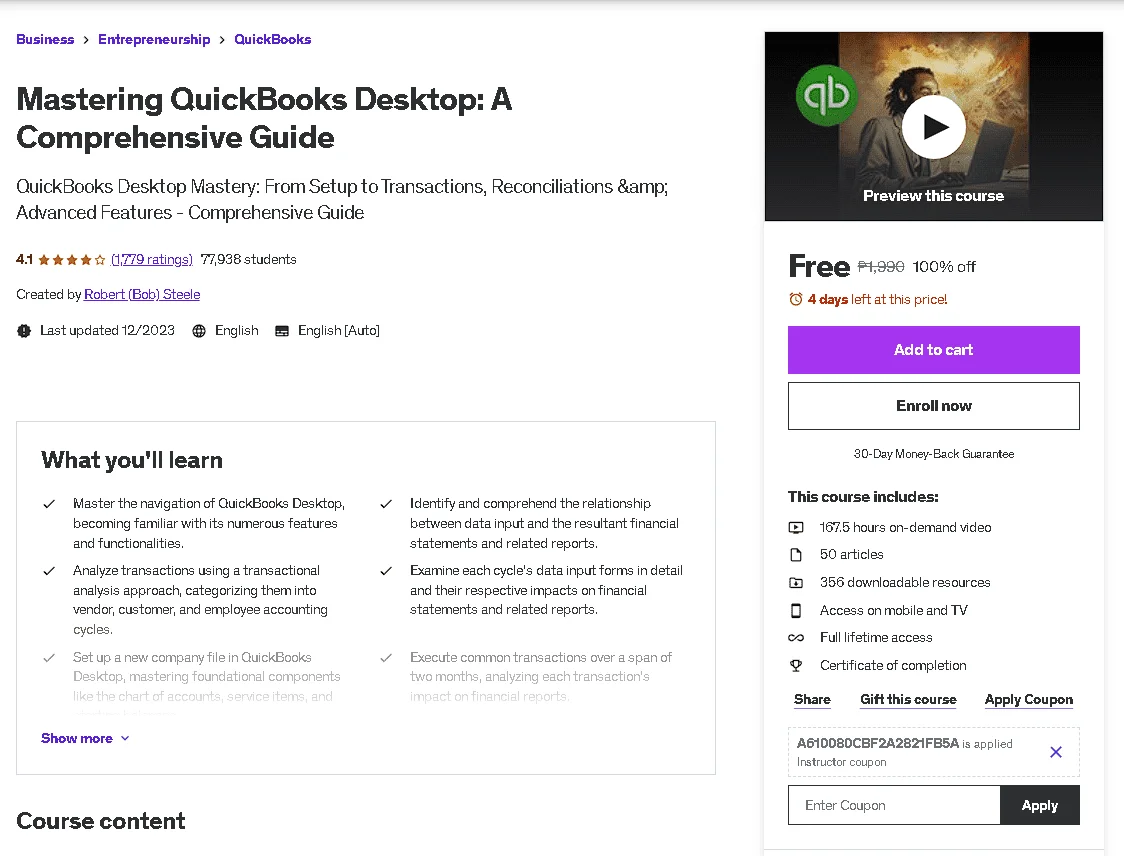Viewport: 1124px width, 856px height.
Task: Open the QuickBooks breadcrumb link
Action: (272, 39)
